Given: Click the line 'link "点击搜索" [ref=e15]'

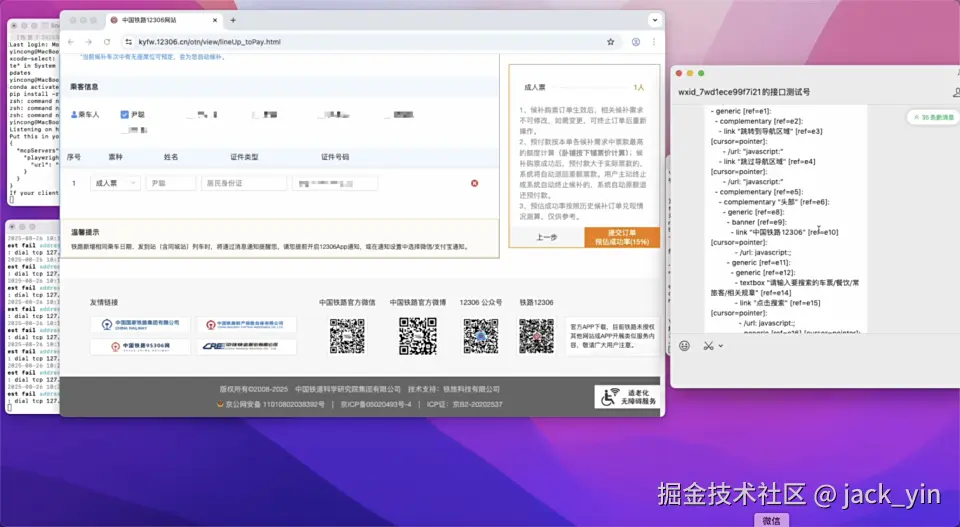Looking at the screenshot, I should point(779,303).
